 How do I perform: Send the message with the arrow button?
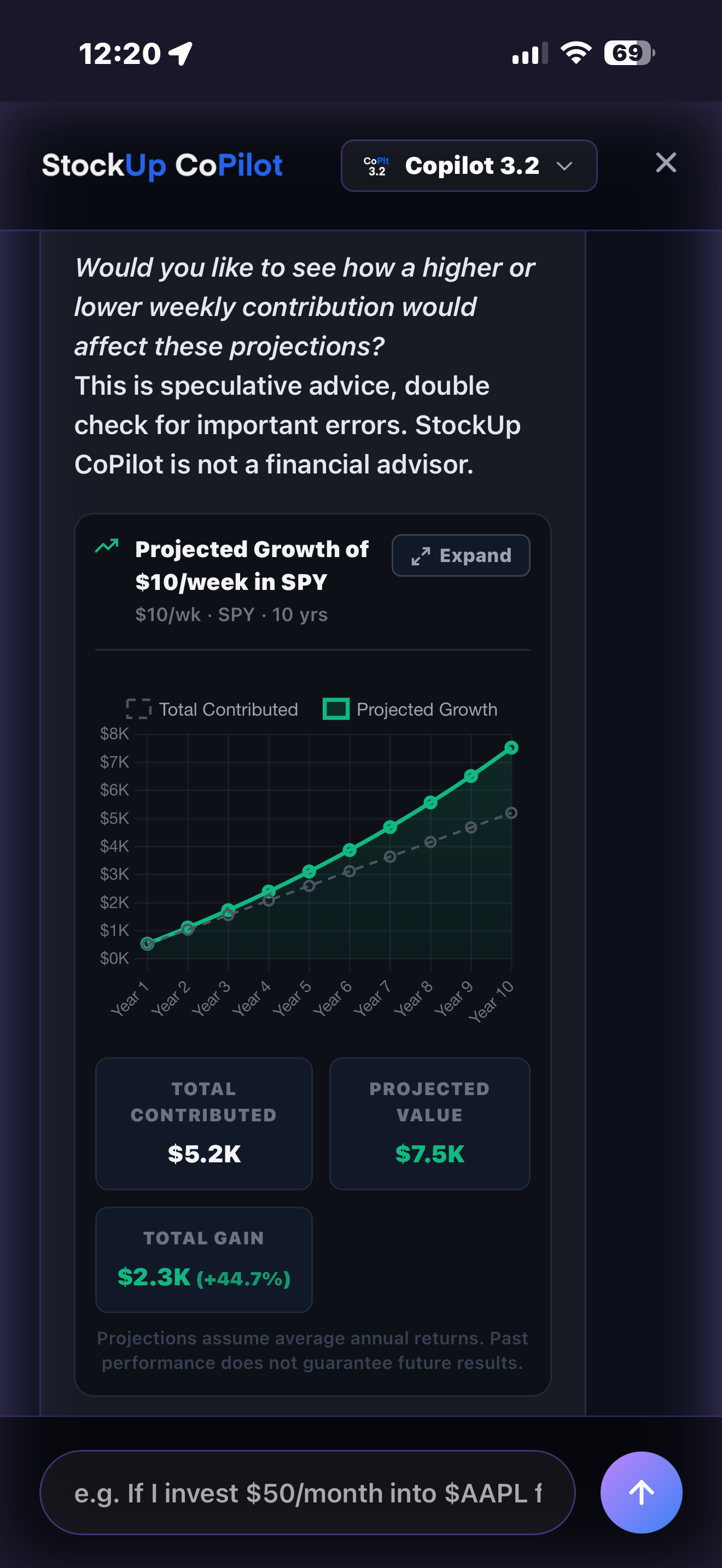point(641,1492)
